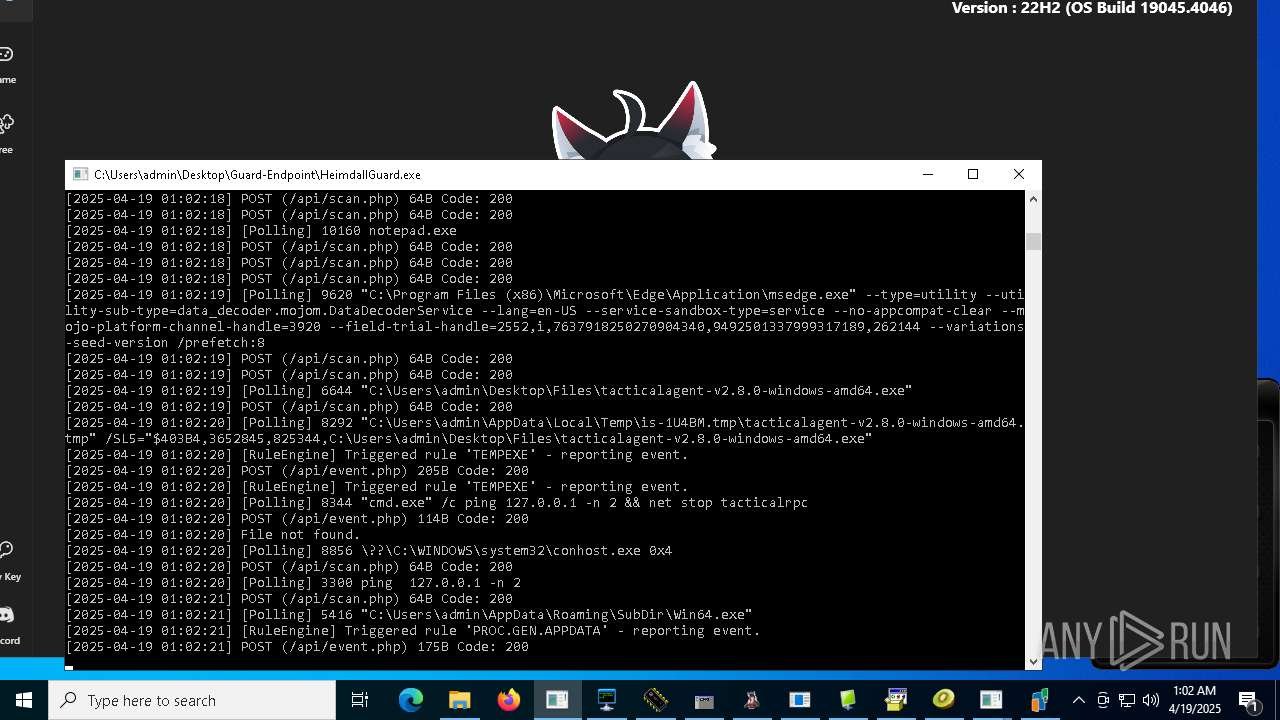Click the 6644 tacticalagent polling line
Screen dimensions: 1280x720
click(x=489, y=391)
